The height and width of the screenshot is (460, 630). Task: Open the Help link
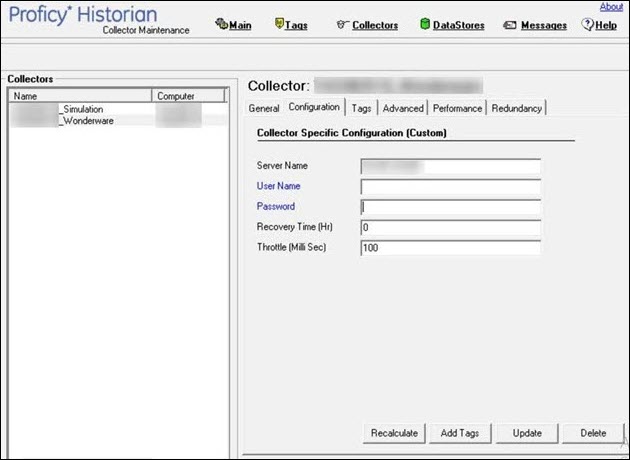606,25
